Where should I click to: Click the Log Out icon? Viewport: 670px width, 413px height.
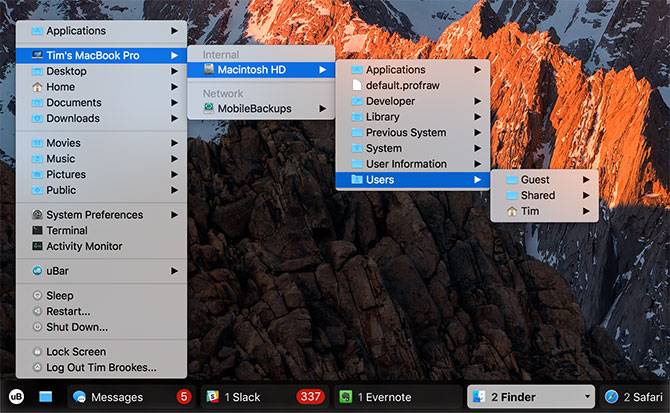pos(37,368)
